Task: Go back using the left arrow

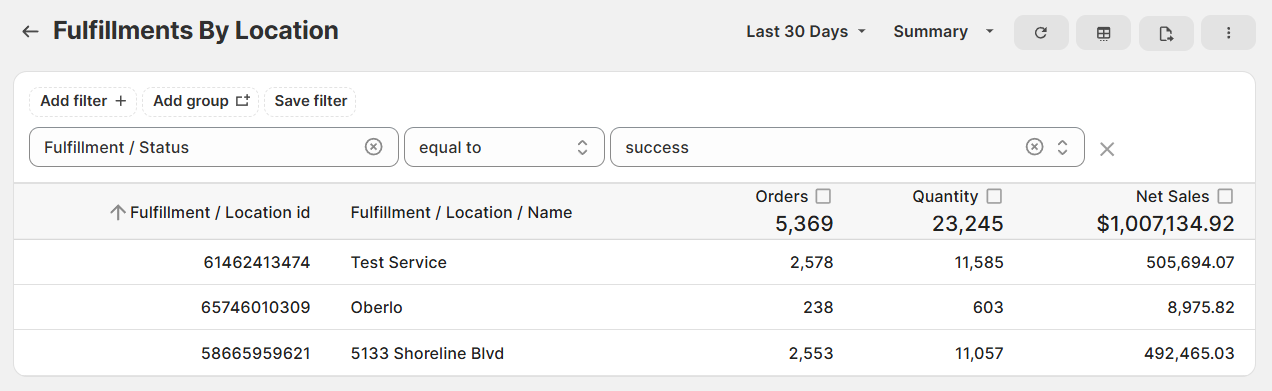Action: [x=30, y=32]
